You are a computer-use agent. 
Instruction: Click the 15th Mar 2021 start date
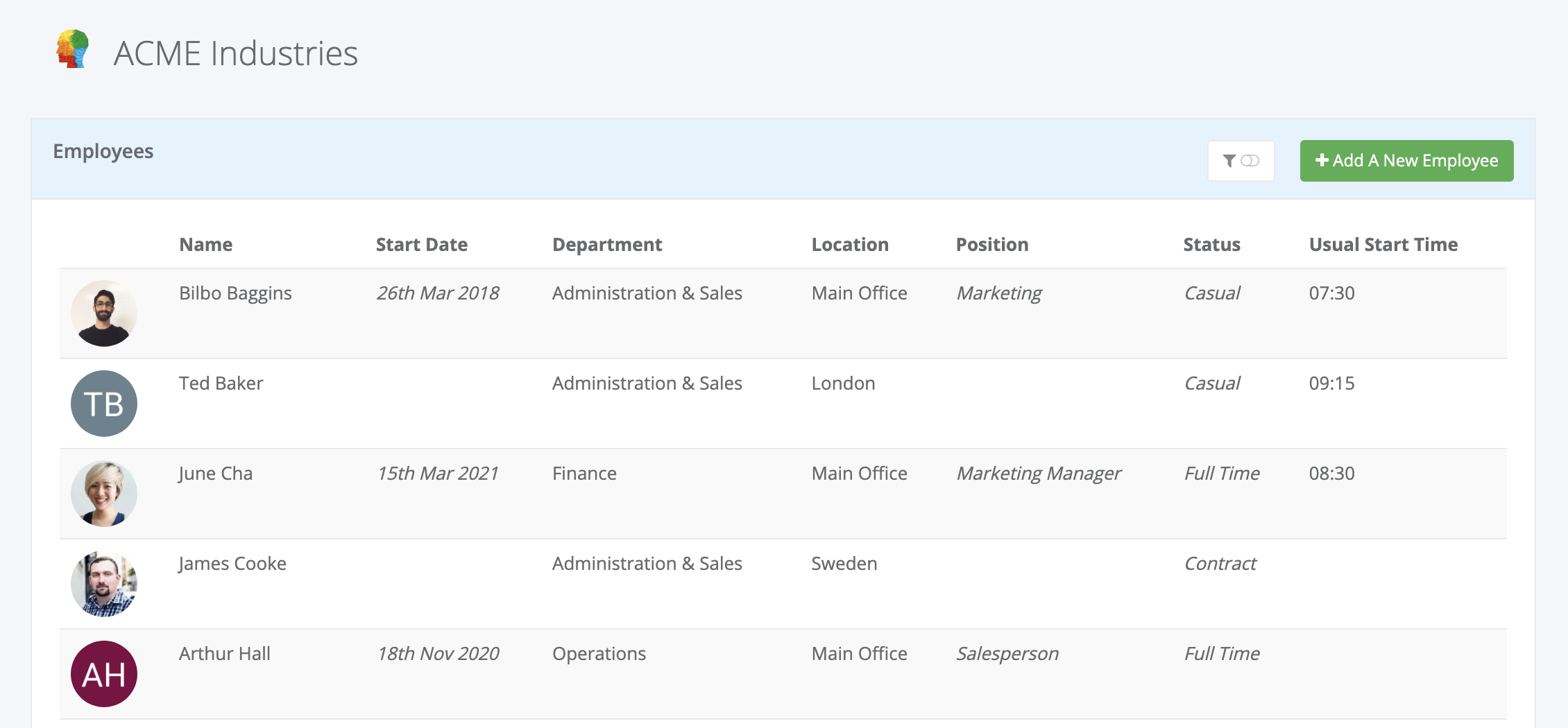click(438, 474)
